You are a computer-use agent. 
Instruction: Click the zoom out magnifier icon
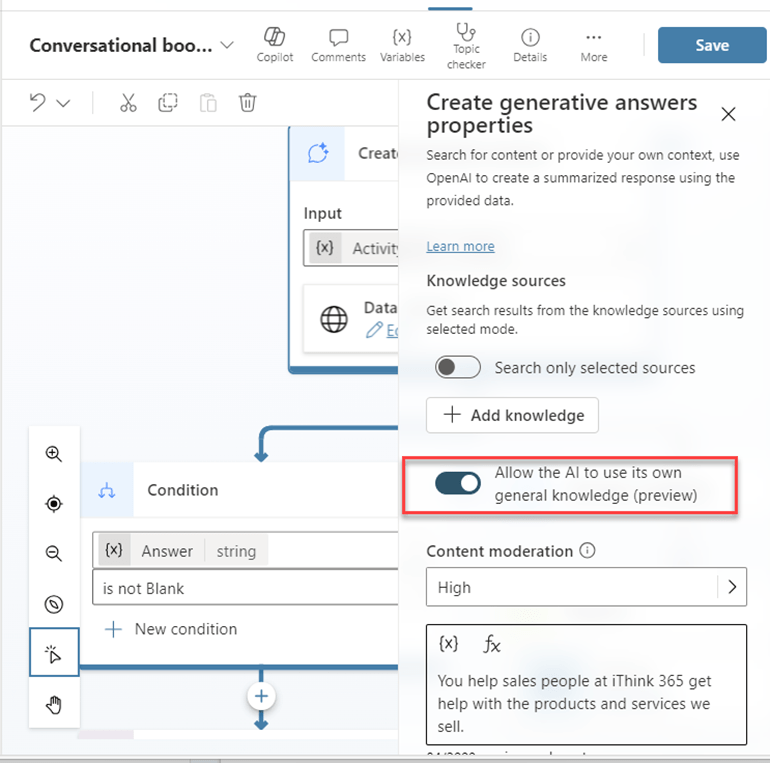click(x=54, y=553)
